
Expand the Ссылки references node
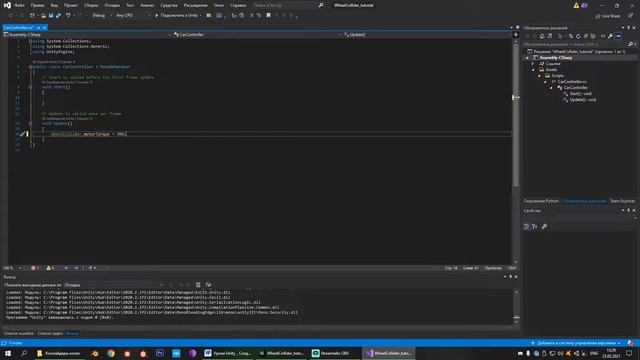[533, 64]
